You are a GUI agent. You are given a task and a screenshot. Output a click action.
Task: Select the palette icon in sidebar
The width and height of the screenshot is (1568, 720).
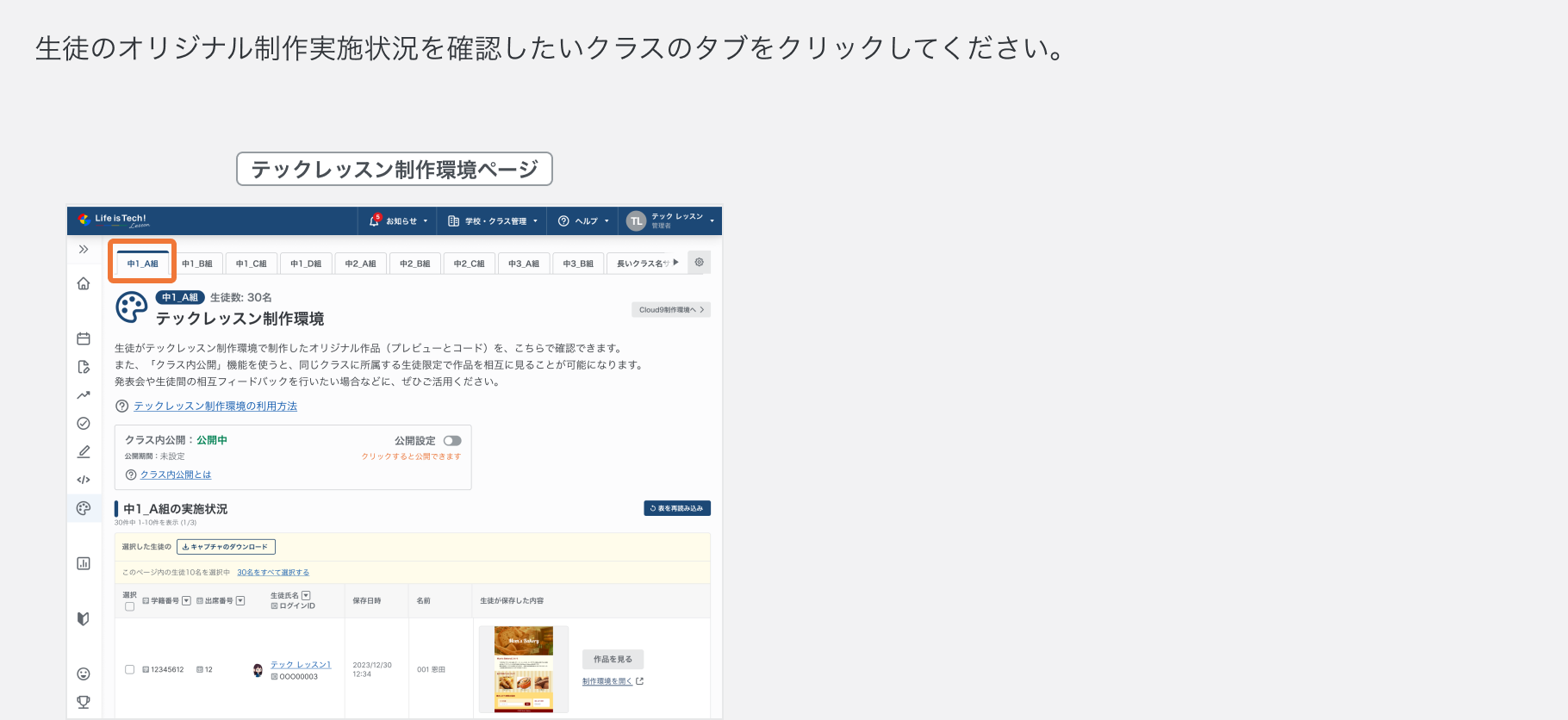click(84, 508)
